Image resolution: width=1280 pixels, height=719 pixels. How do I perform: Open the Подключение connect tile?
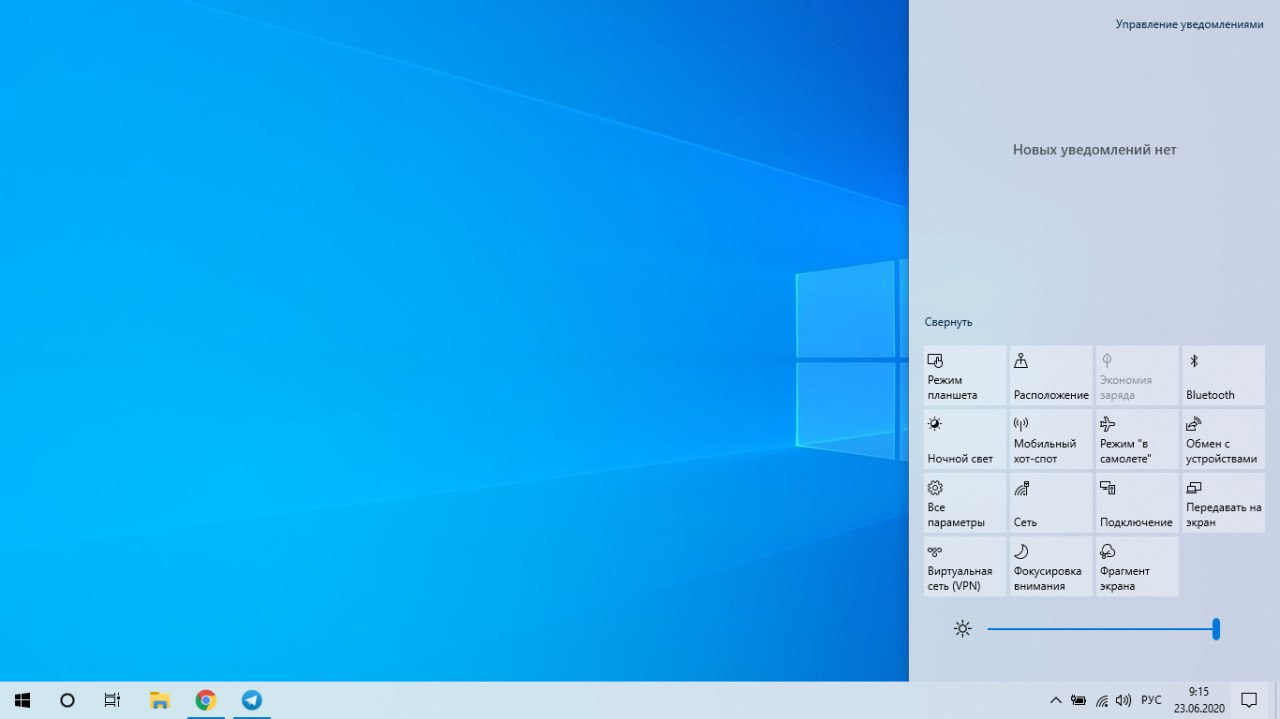[x=1137, y=503]
